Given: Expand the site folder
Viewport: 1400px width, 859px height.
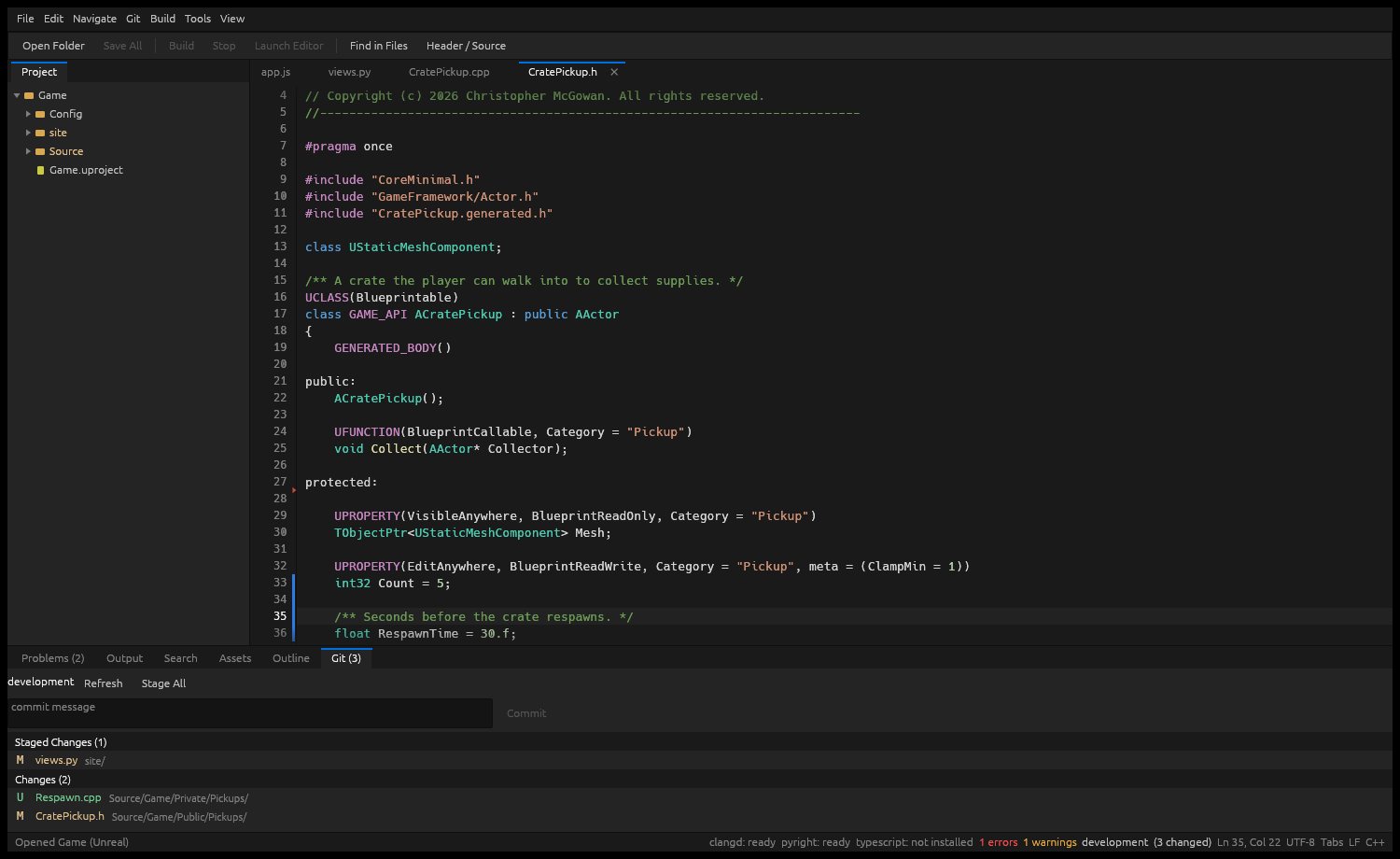Looking at the screenshot, I should pyautogui.click(x=28, y=133).
